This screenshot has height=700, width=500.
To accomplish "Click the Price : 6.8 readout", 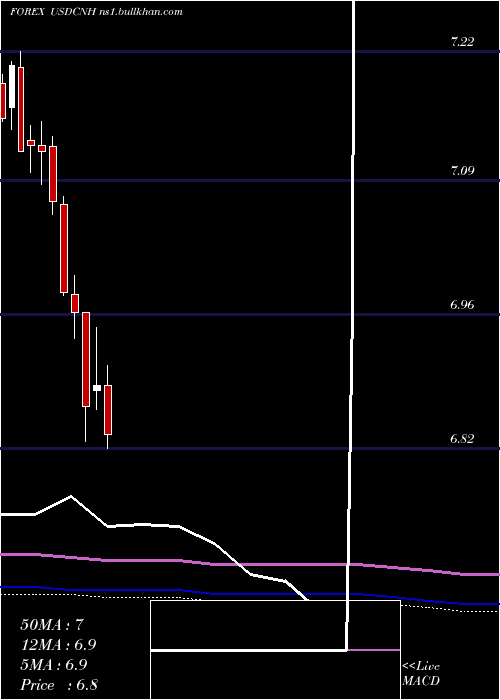I will point(59,685).
